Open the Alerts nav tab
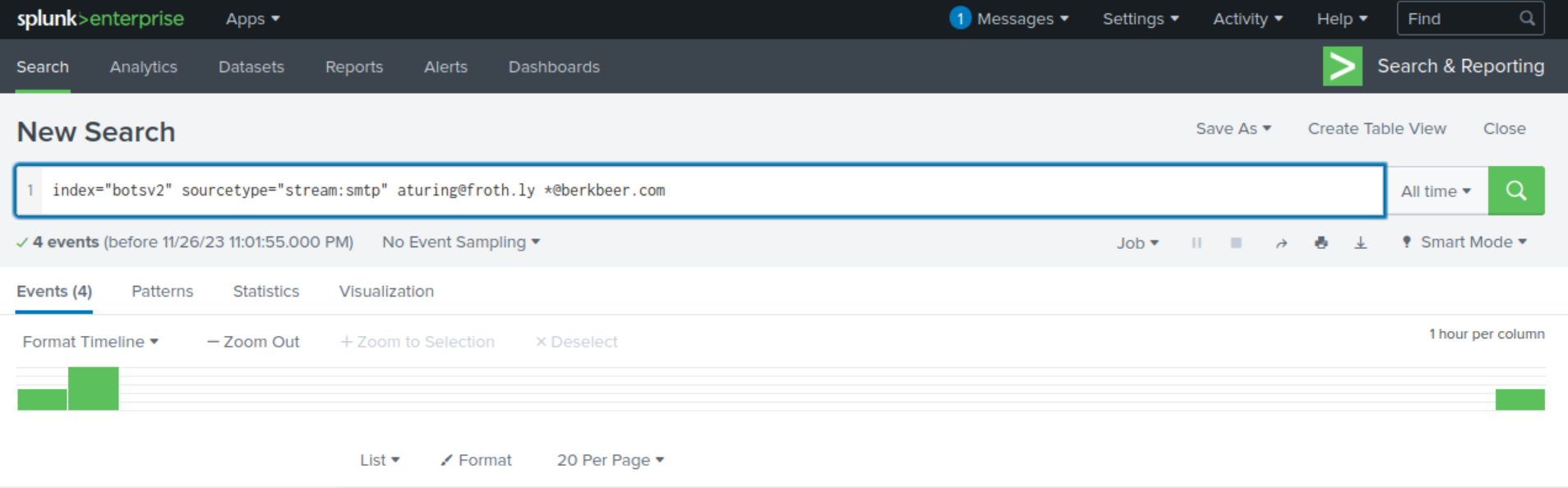Screen dimensions: 1568x488 [x=445, y=67]
